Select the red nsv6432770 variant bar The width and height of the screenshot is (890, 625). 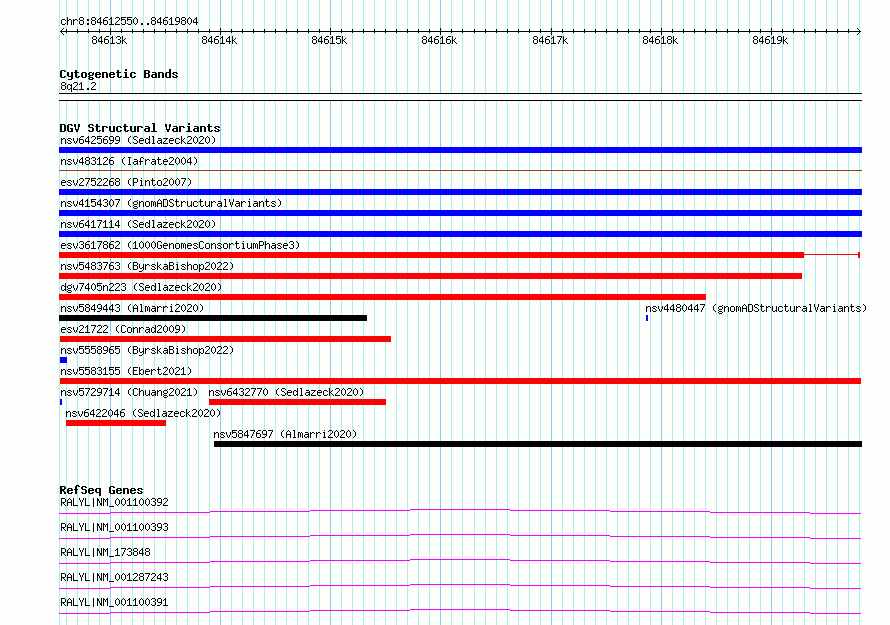[297, 402]
